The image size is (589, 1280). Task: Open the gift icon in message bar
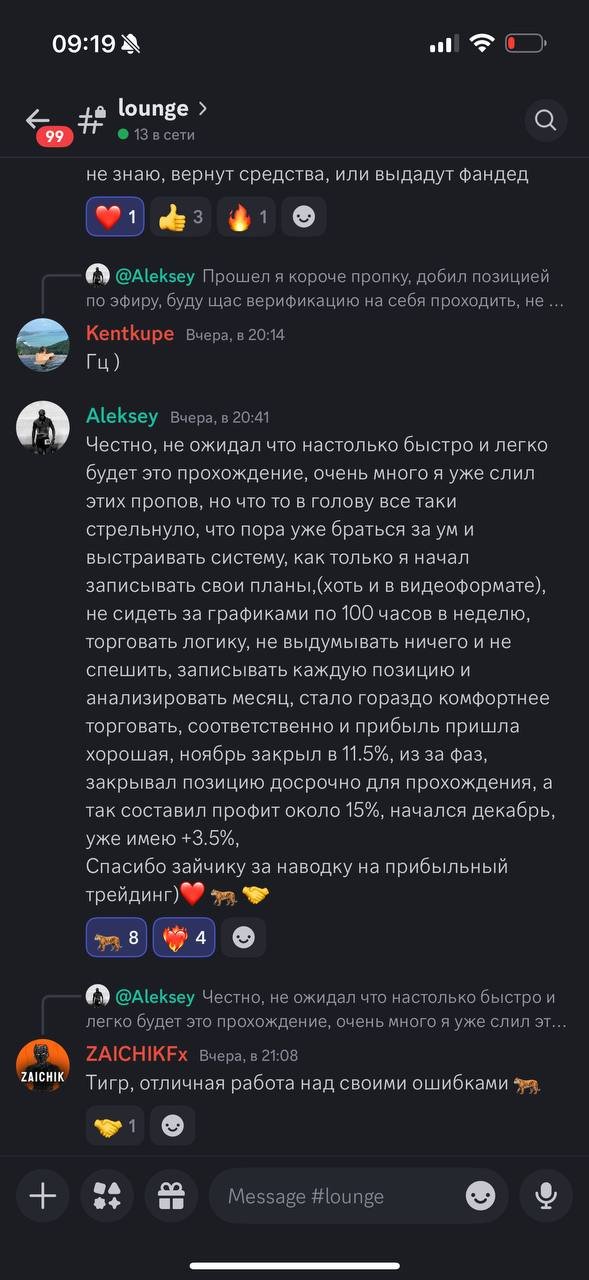click(x=170, y=1196)
